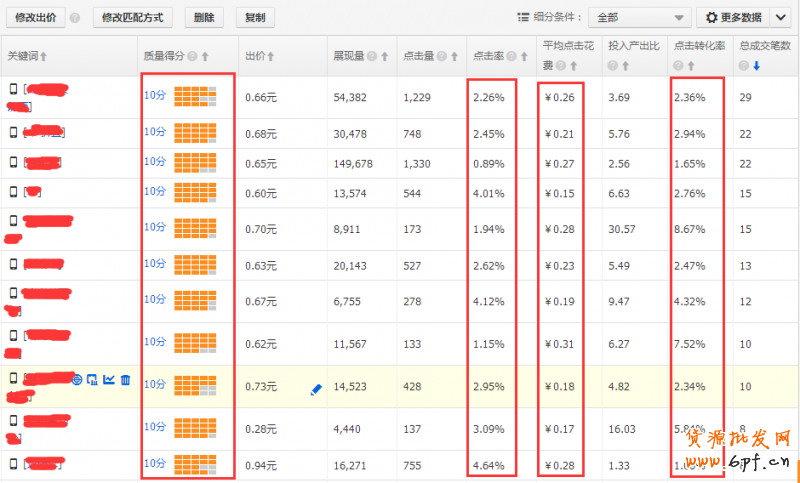Click the globe icon in the highlighted keyword row
Screen dimensions: 800x483
(77, 379)
